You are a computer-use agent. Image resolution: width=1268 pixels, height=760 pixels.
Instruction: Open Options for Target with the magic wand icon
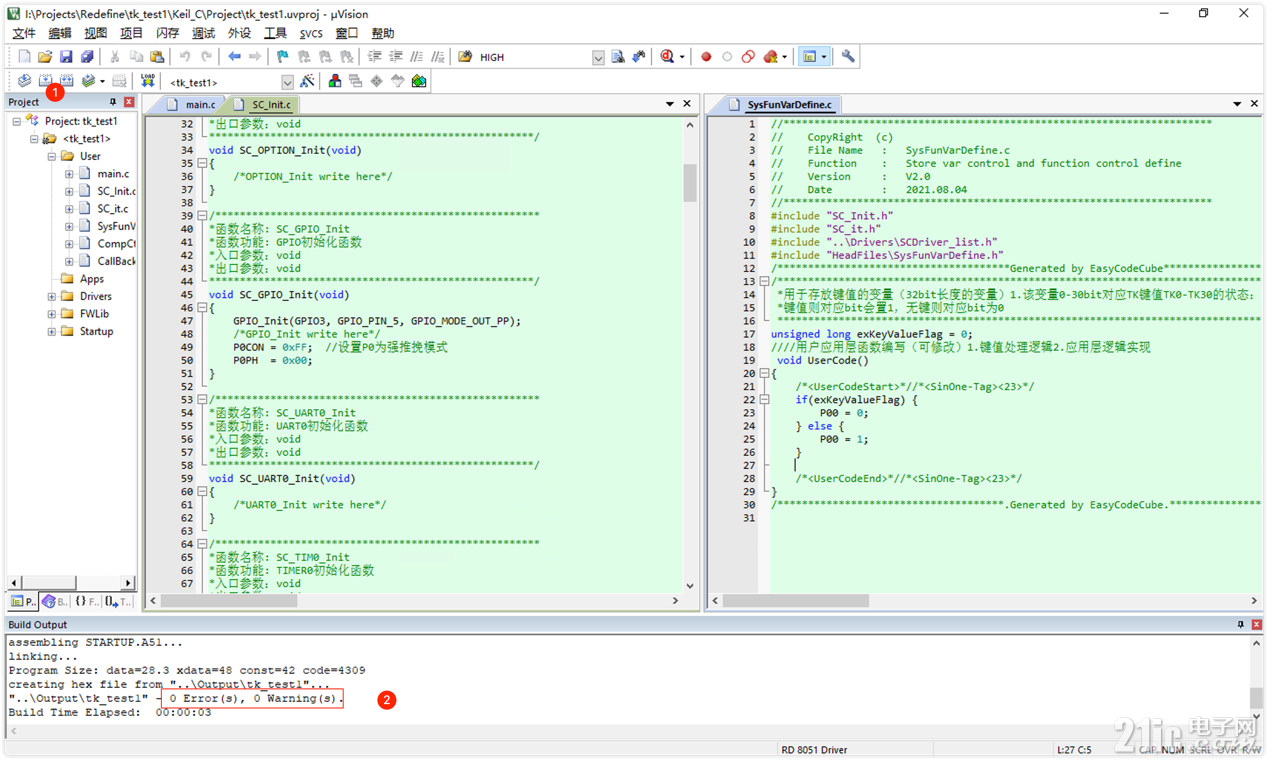tap(307, 81)
